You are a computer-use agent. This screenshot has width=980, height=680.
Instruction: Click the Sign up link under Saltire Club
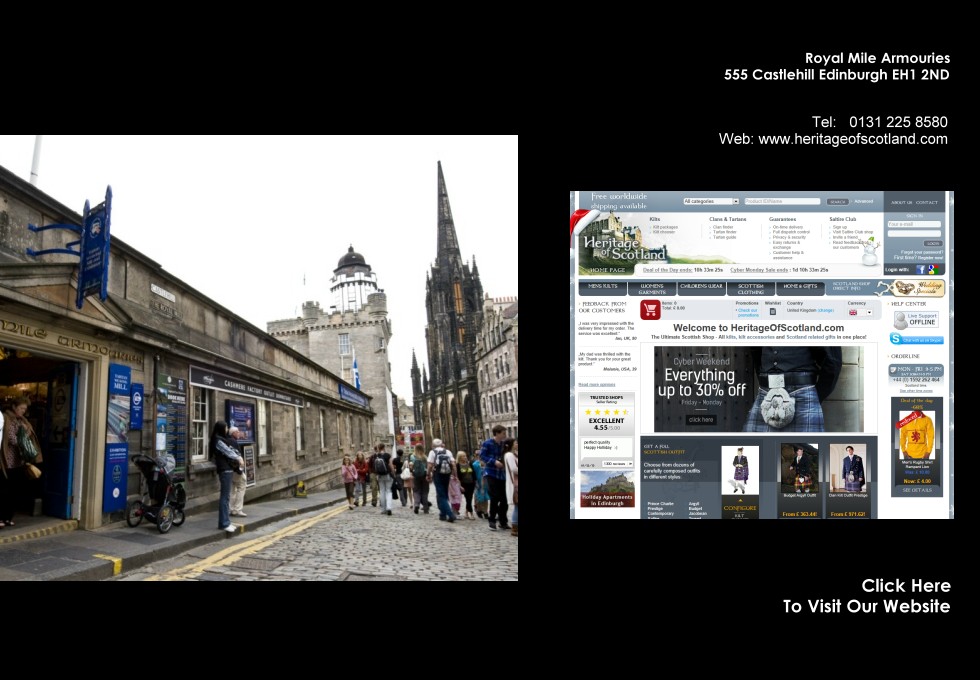(x=840, y=227)
